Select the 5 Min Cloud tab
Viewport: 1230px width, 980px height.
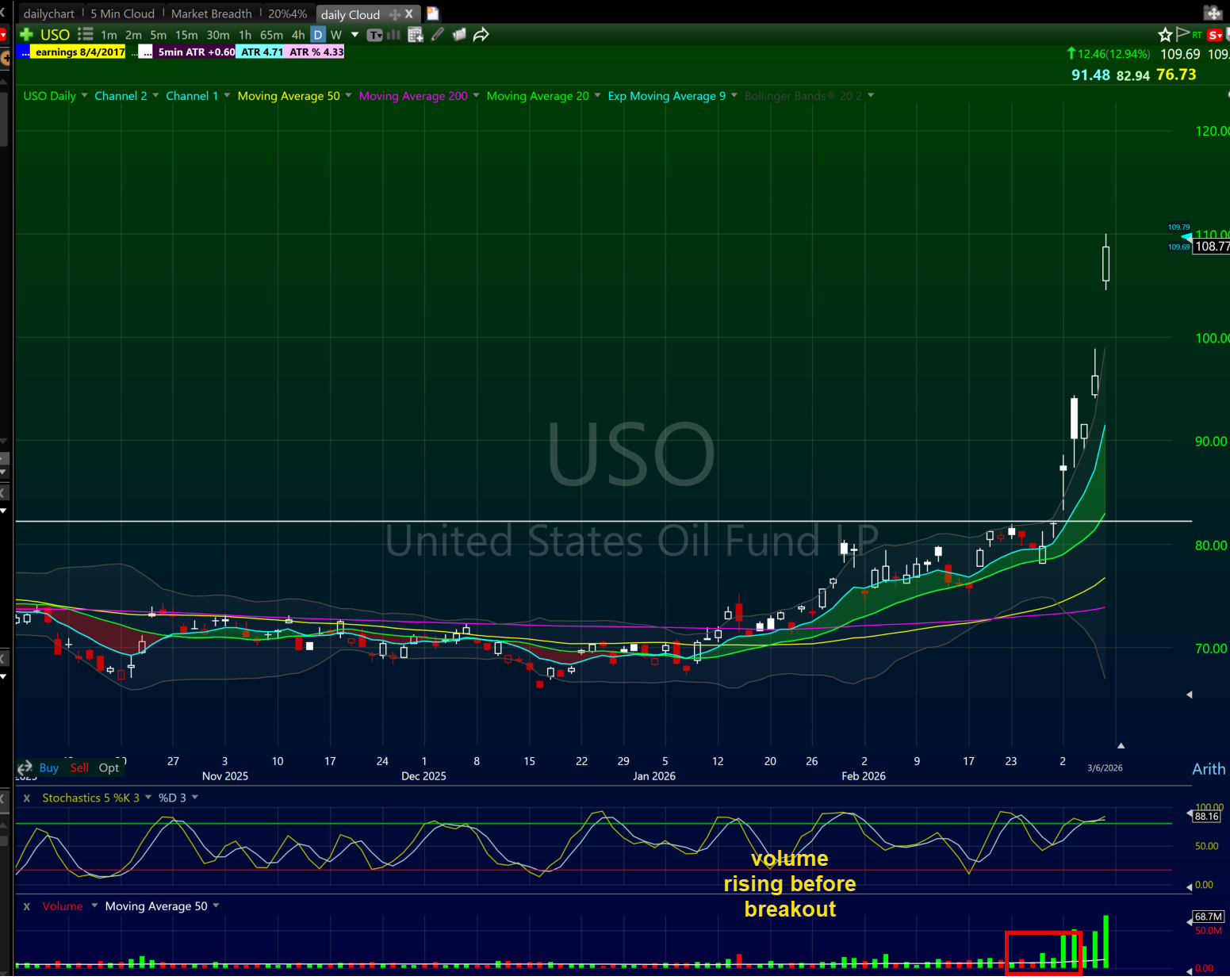coord(122,13)
